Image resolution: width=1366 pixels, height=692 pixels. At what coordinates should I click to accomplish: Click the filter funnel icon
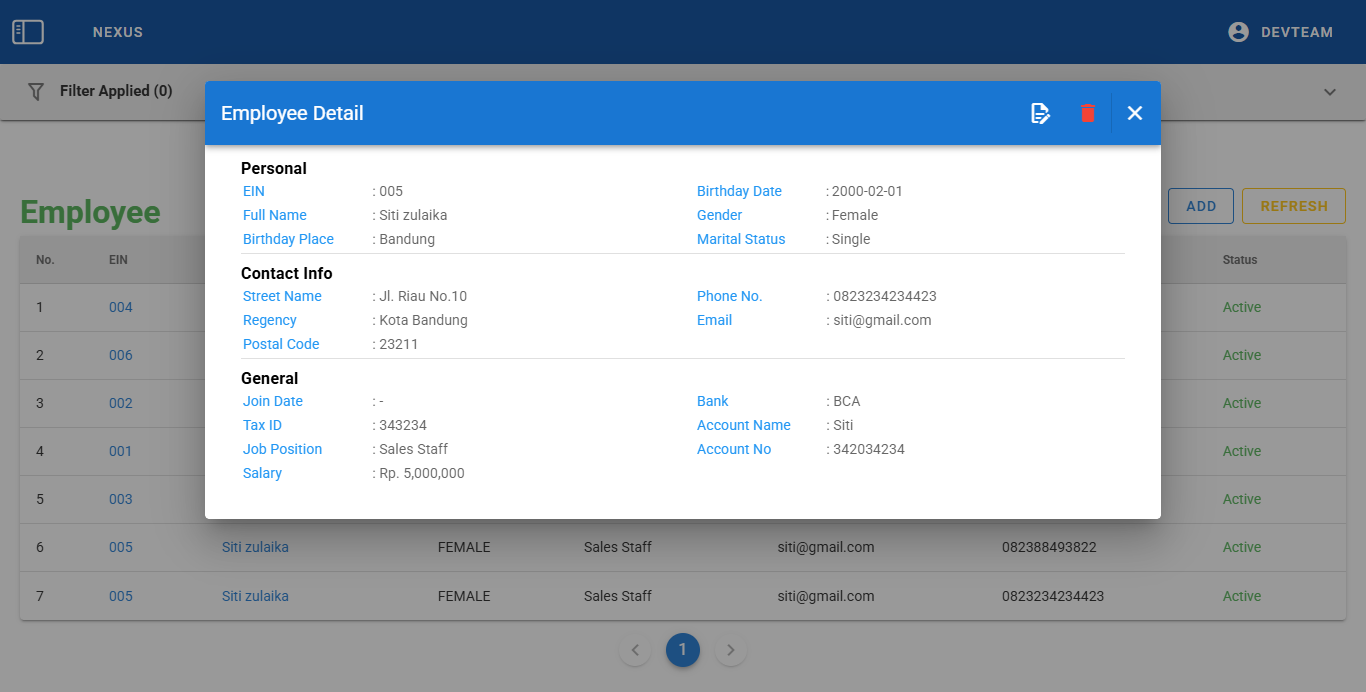[x=36, y=91]
